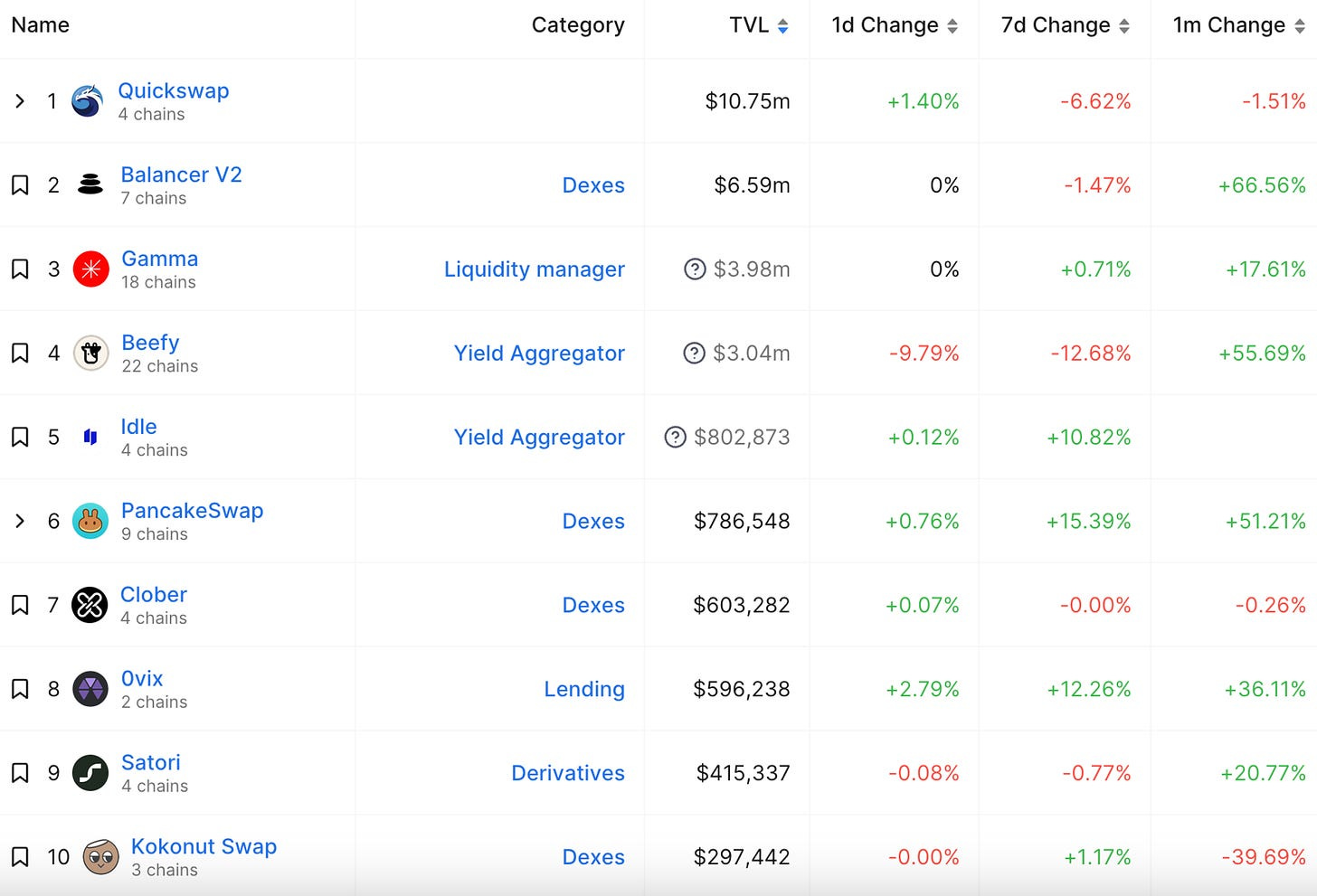Click the red Gamma logo icon
The width and height of the screenshot is (1317, 896).
[90, 269]
